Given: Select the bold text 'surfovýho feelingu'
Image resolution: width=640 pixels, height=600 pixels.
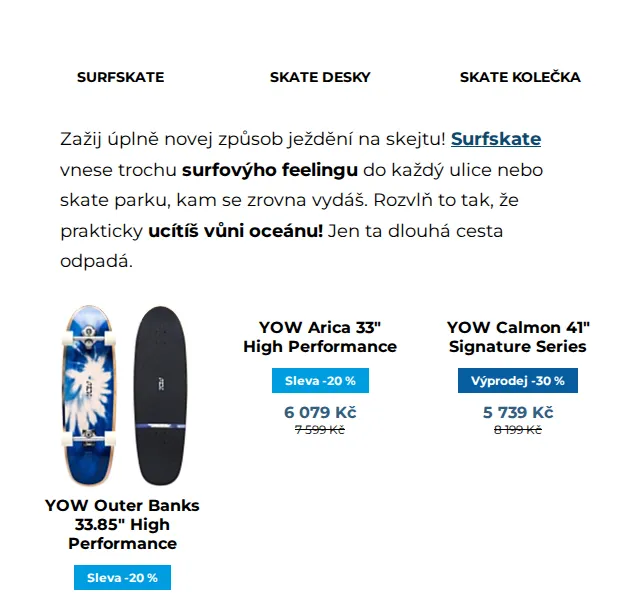Looking at the screenshot, I should tap(270, 170).
